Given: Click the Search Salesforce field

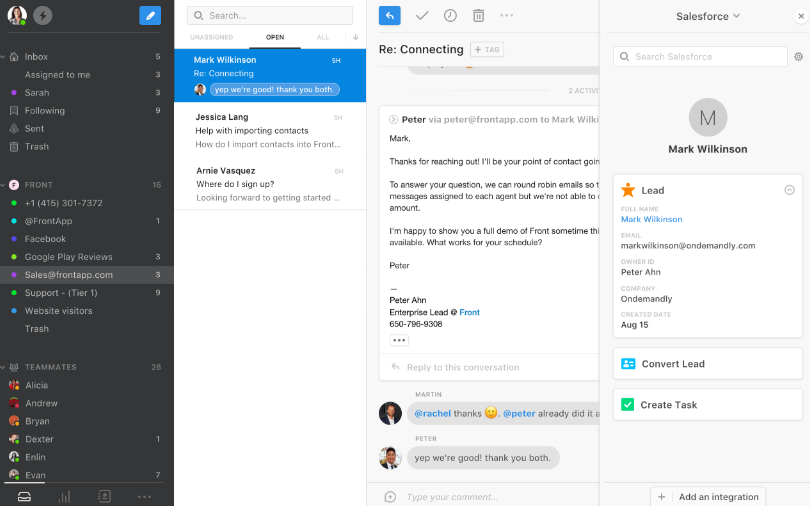Looking at the screenshot, I should [x=700, y=57].
